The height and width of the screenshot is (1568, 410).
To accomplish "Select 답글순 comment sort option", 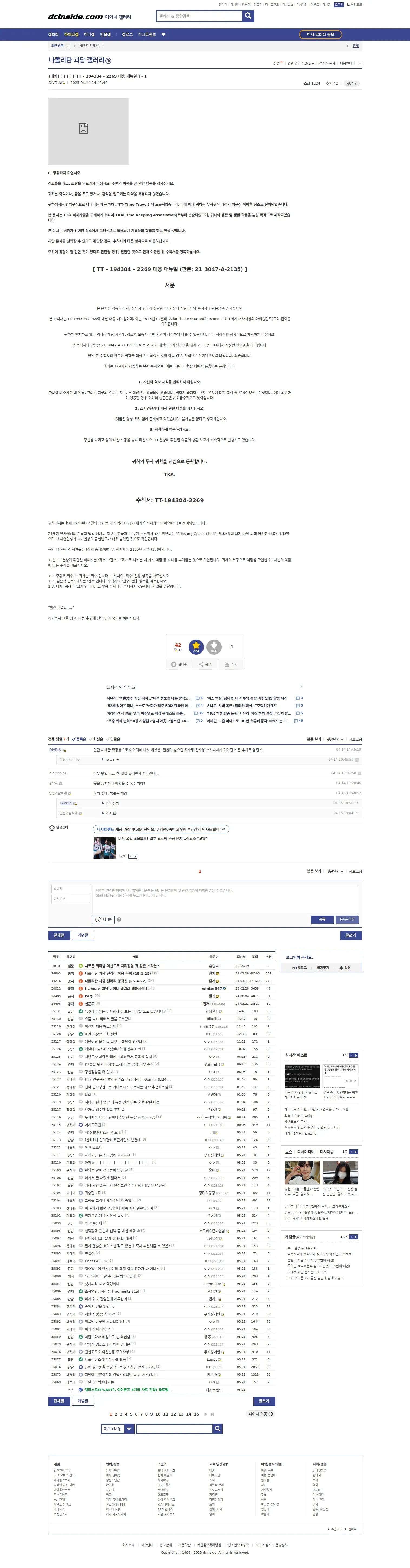I will (x=113, y=739).
